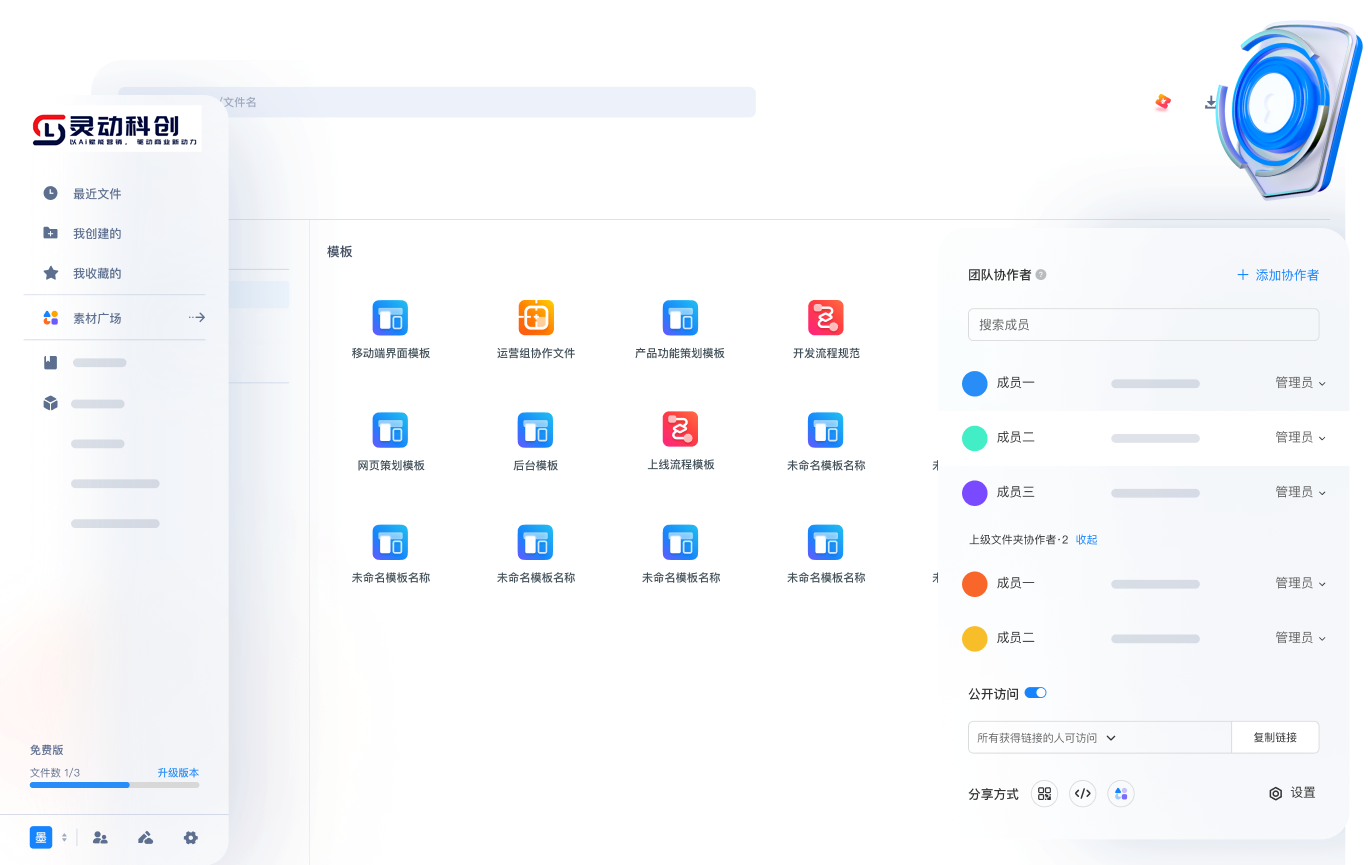Click the 升级版本 link
This screenshot has height=865, width=1368.
coord(178,773)
